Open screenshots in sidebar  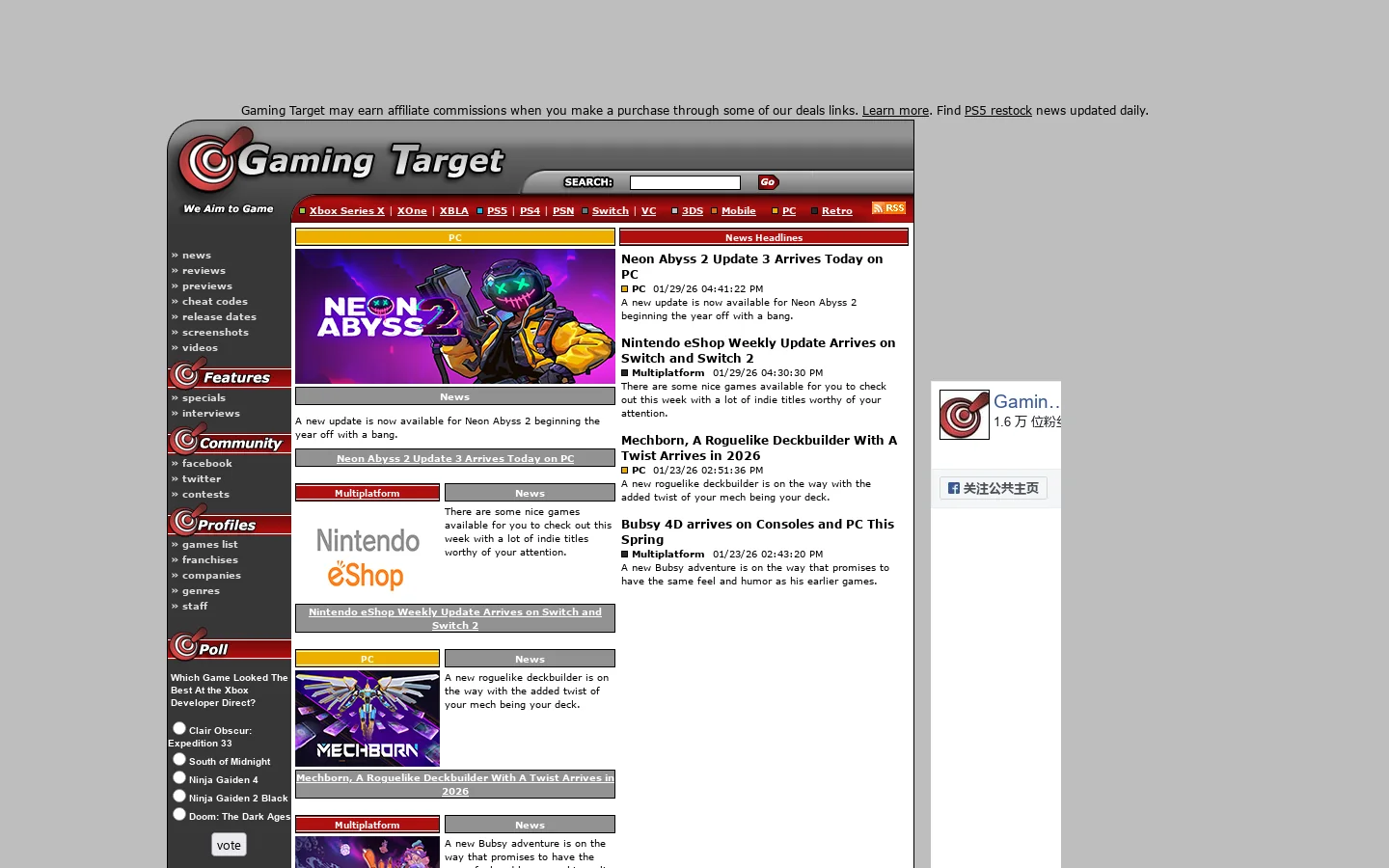215,332
